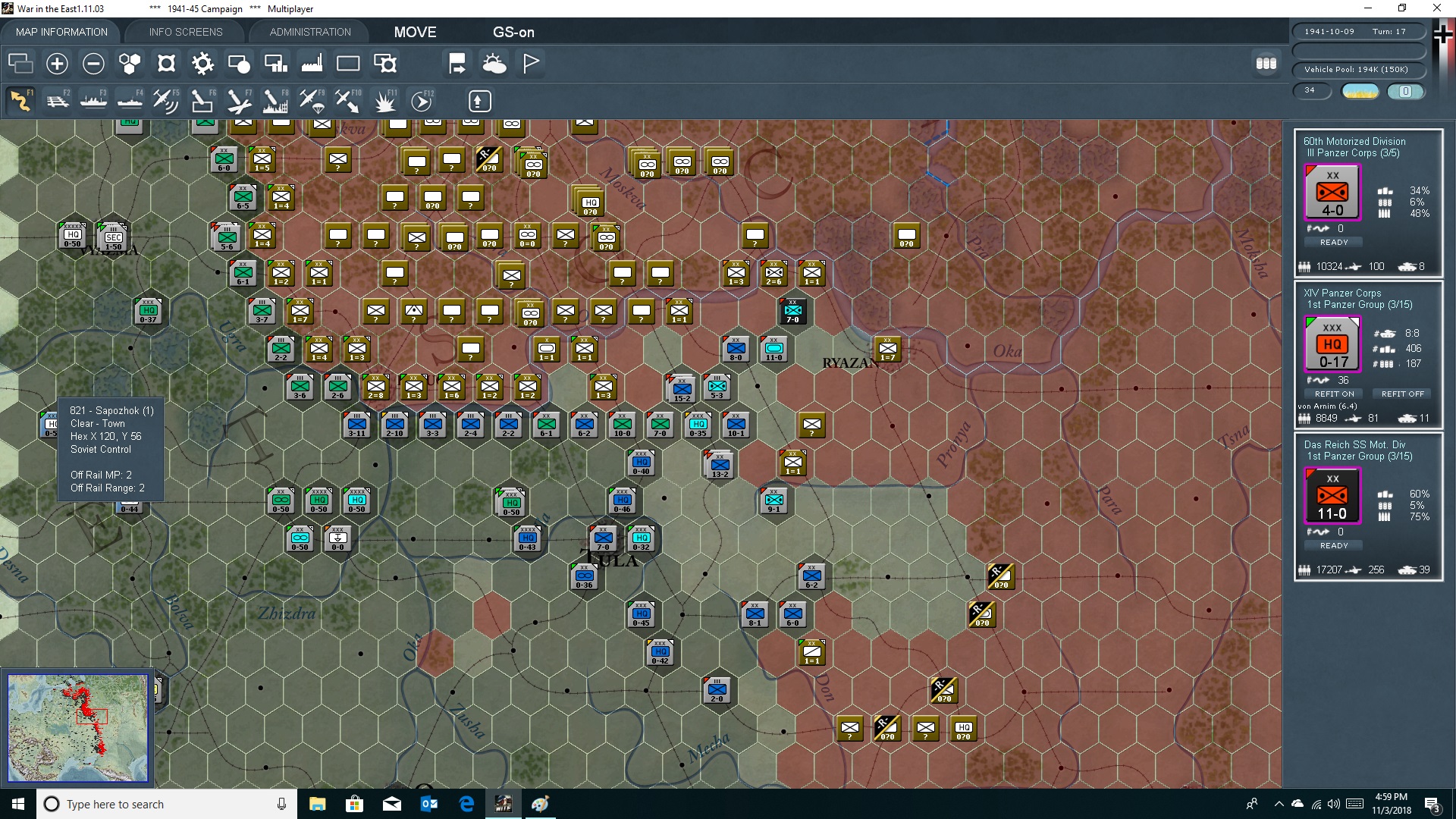Click the minimap overview in corner
This screenshot has height=819, width=1456.
[x=77, y=728]
